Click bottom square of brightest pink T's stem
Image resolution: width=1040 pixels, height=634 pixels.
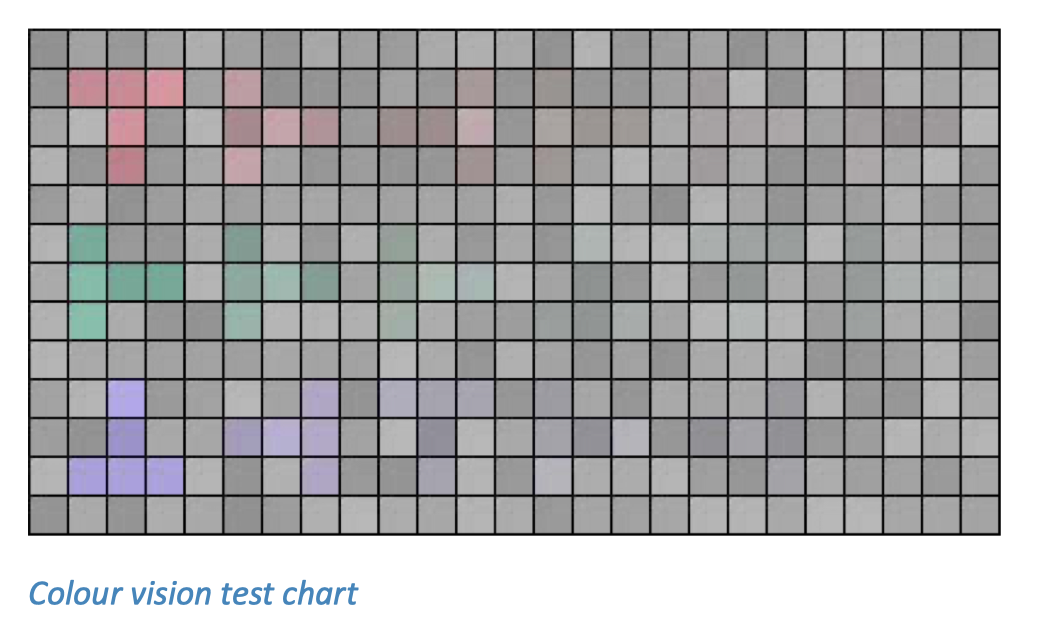coord(126,166)
